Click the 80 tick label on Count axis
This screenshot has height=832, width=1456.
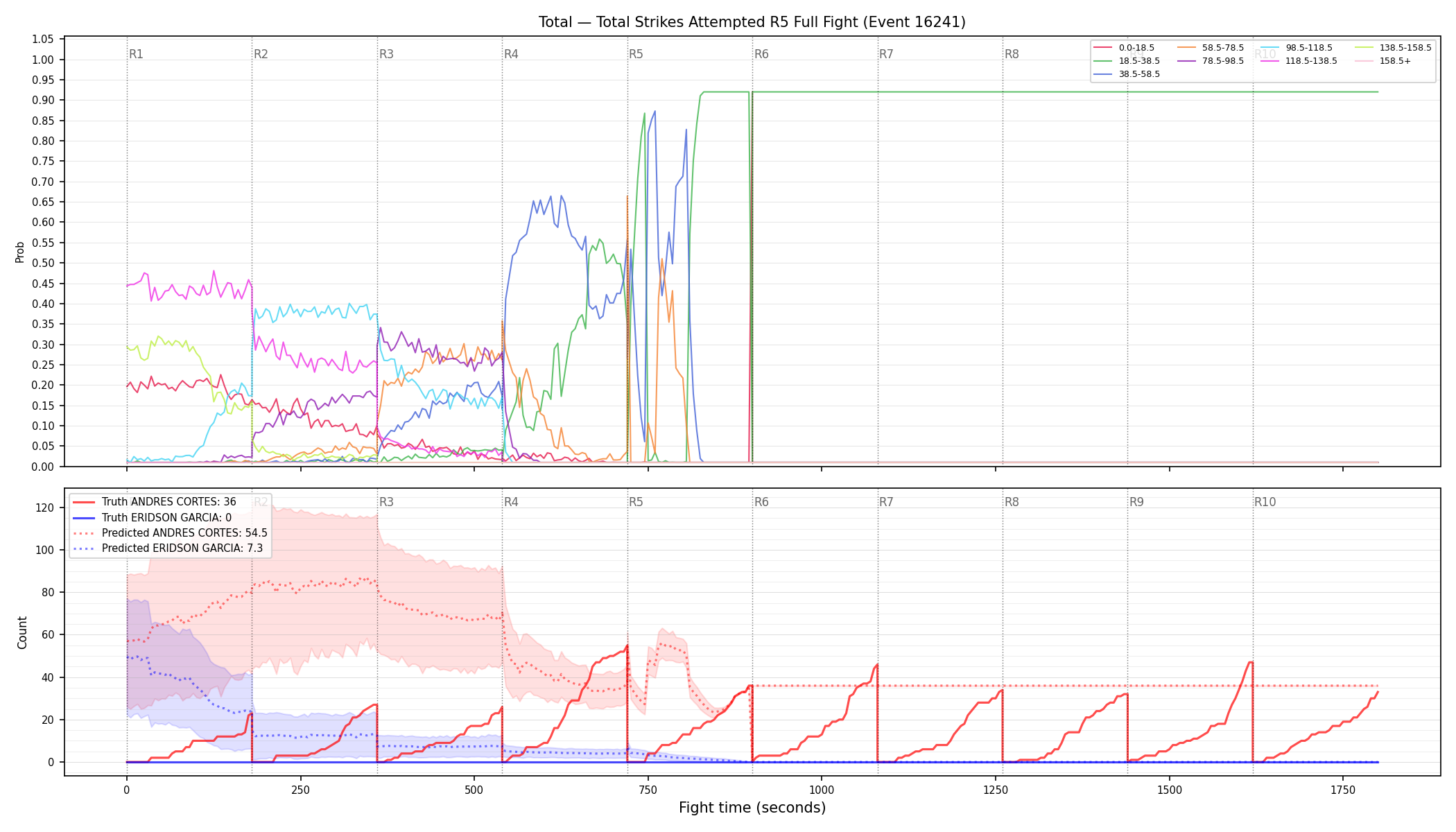click(48, 592)
